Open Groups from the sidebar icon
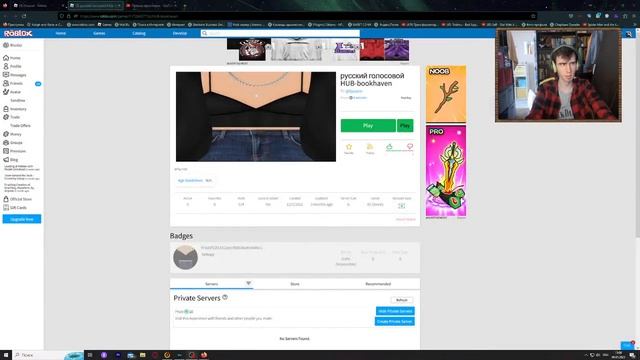The height and width of the screenshot is (360, 640). [x=6, y=142]
